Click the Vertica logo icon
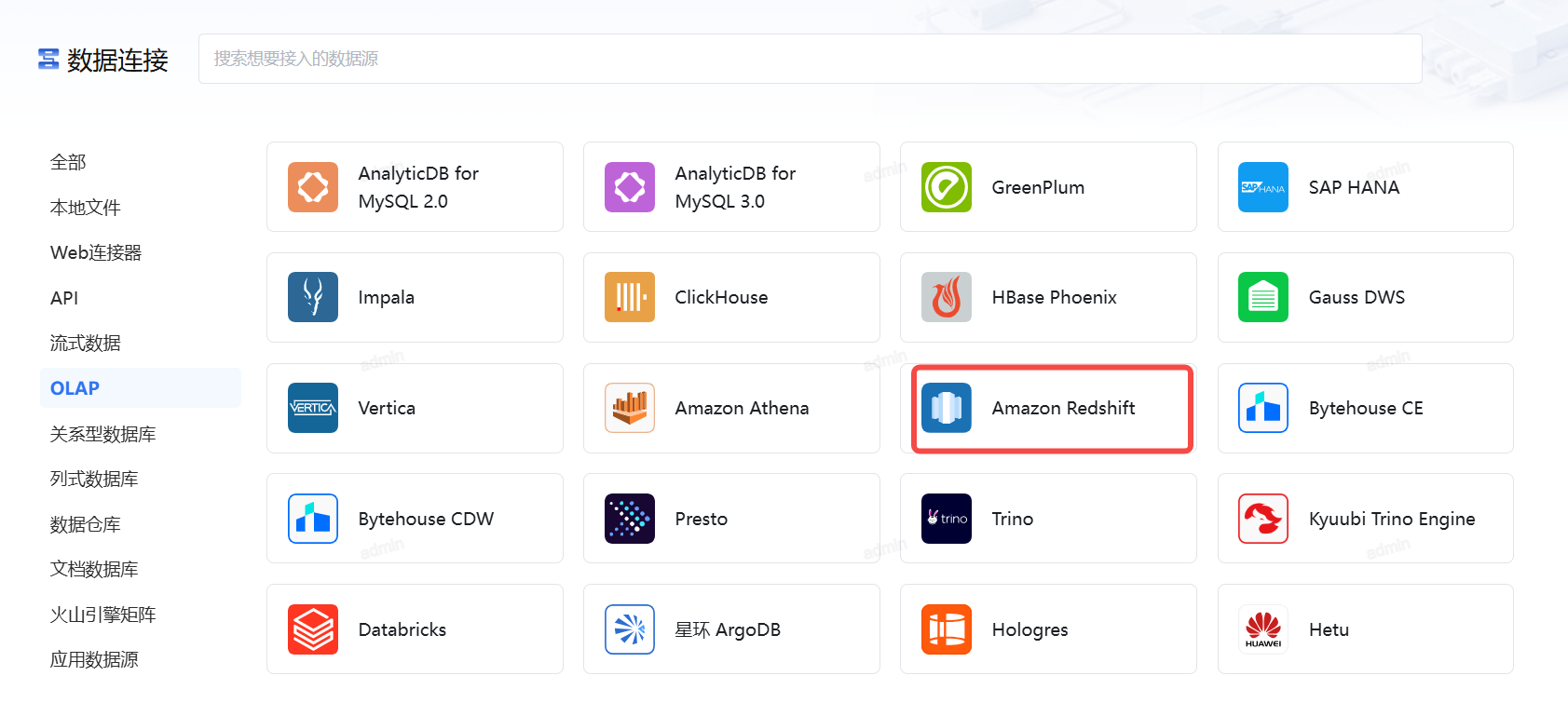 (313, 408)
